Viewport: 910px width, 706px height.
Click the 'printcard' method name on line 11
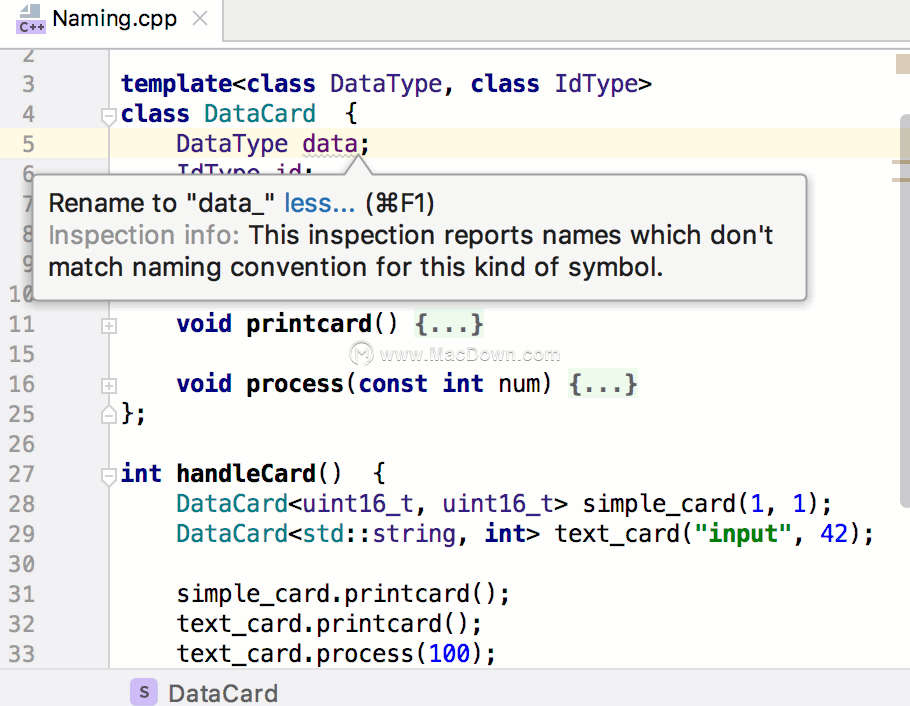click(309, 324)
